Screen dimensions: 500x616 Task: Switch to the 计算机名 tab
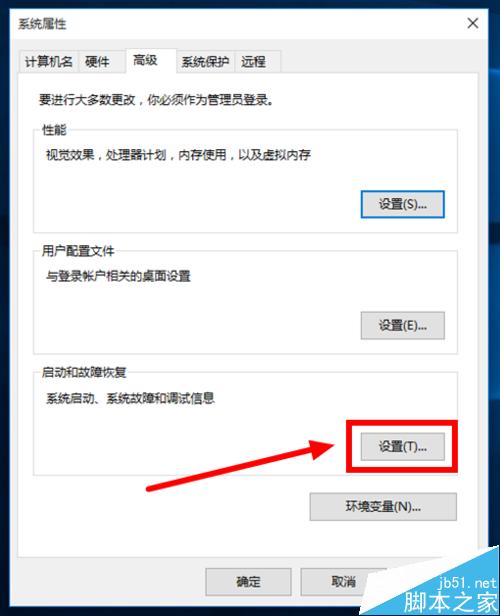[49, 62]
